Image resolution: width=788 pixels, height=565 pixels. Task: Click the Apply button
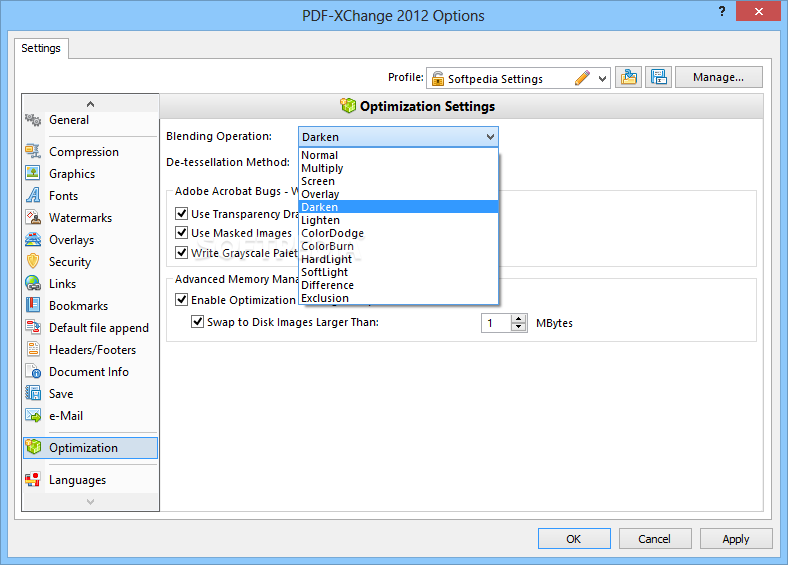736,539
